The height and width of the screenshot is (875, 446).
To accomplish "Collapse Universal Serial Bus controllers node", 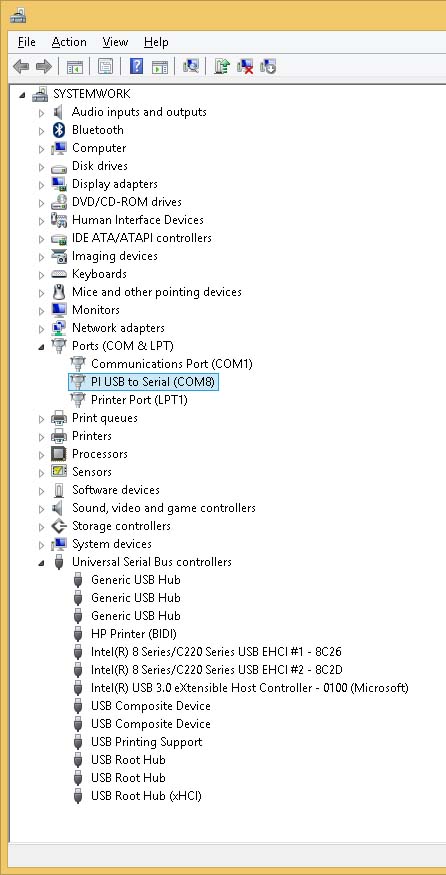I will tap(41, 562).
